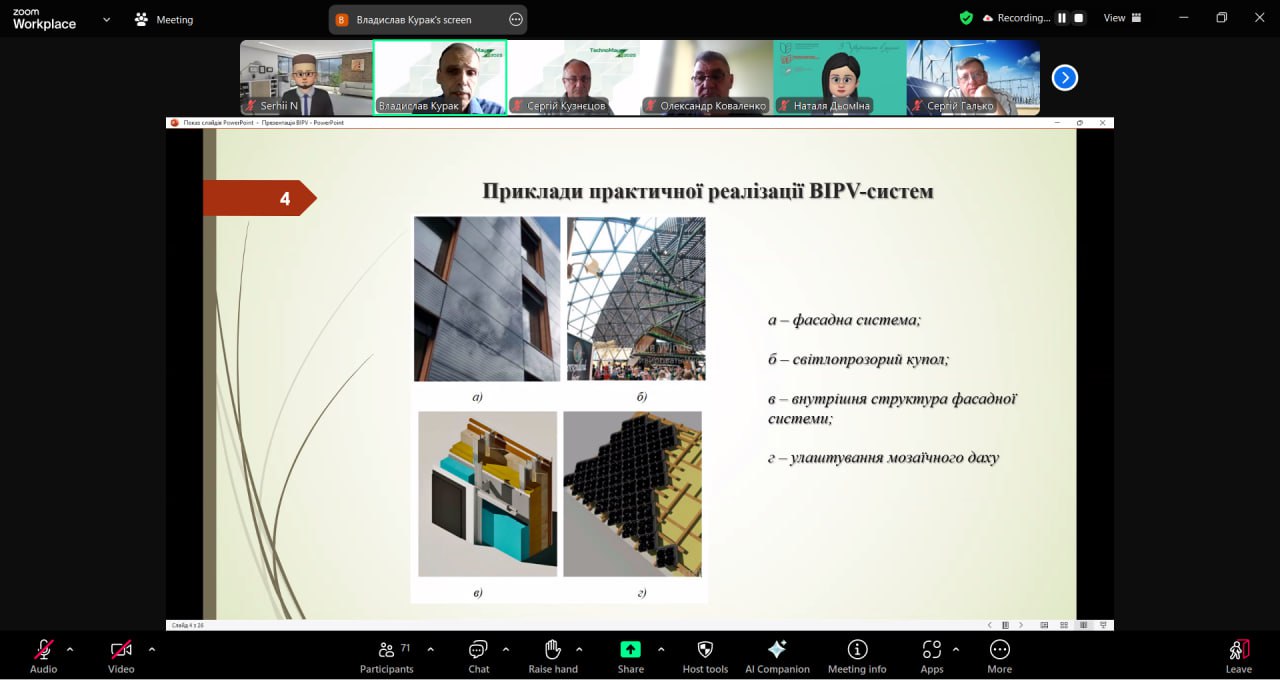Select Наталя Дьоміна video thumbnail
Image resolution: width=1280 pixels, height=680 pixels.
[840, 78]
